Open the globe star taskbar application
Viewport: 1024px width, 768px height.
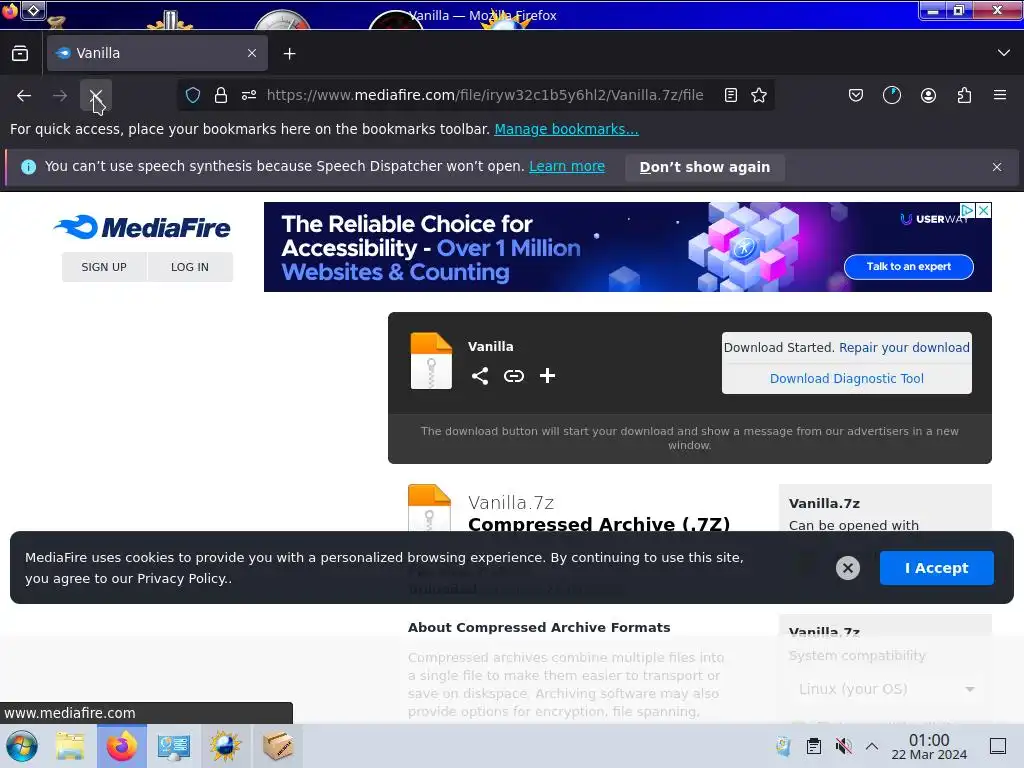point(225,746)
